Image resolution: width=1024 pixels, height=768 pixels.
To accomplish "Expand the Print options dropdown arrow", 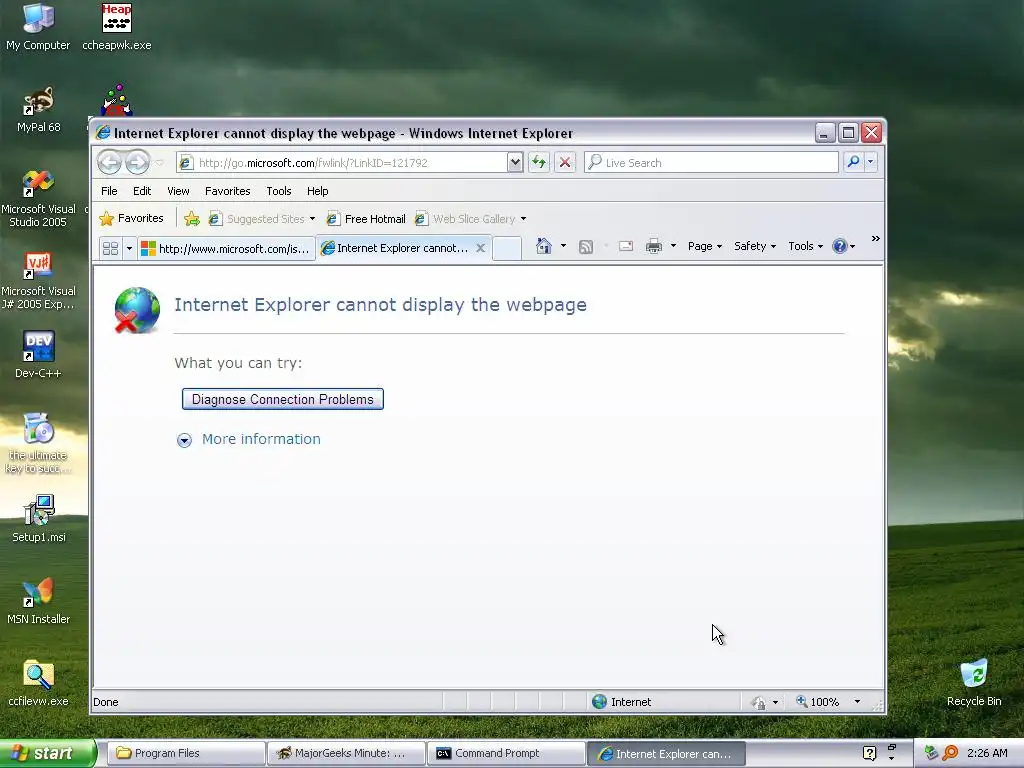I will (x=673, y=246).
